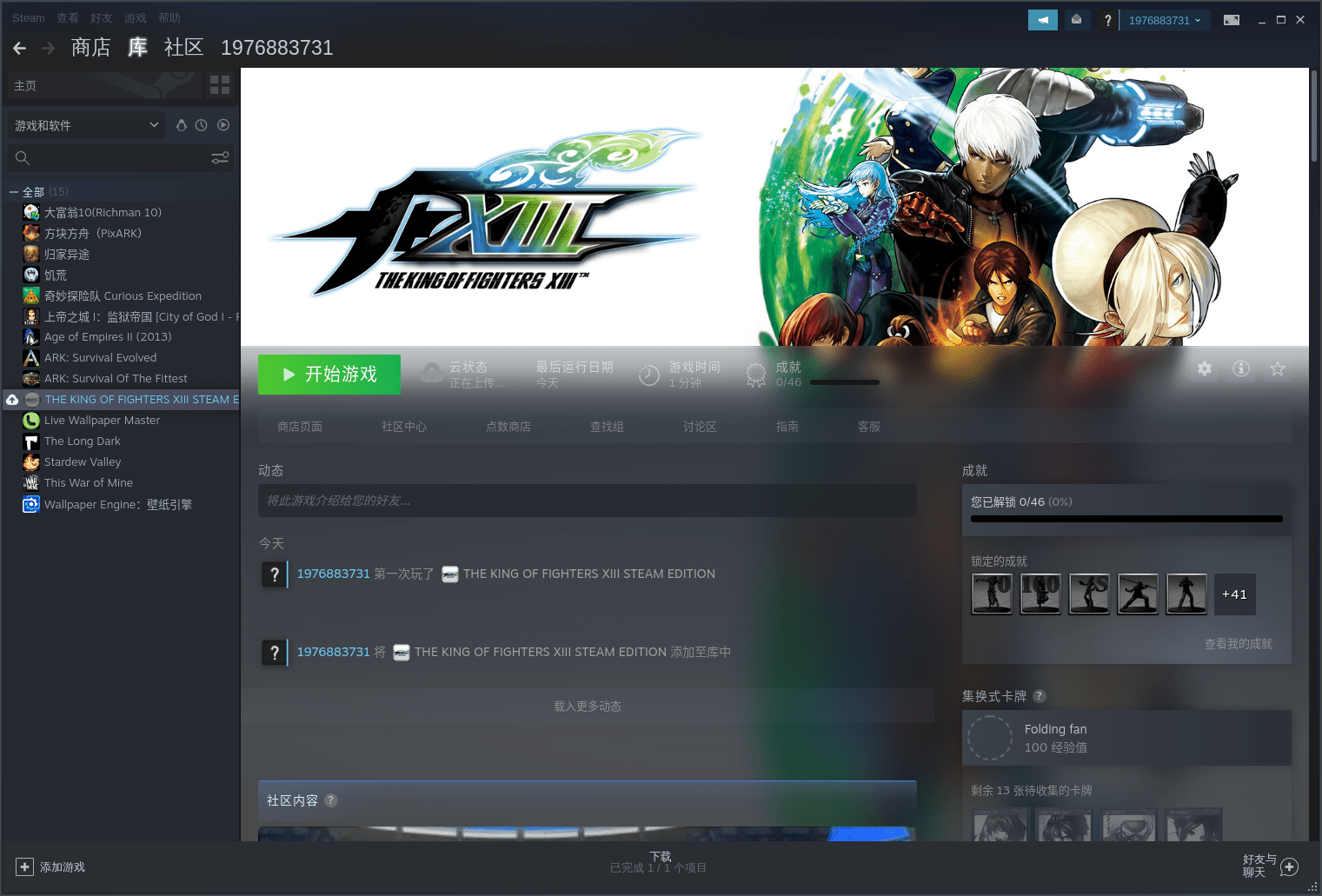Click the library search field
Image resolution: width=1322 pixels, height=896 pixels.
pos(120,158)
